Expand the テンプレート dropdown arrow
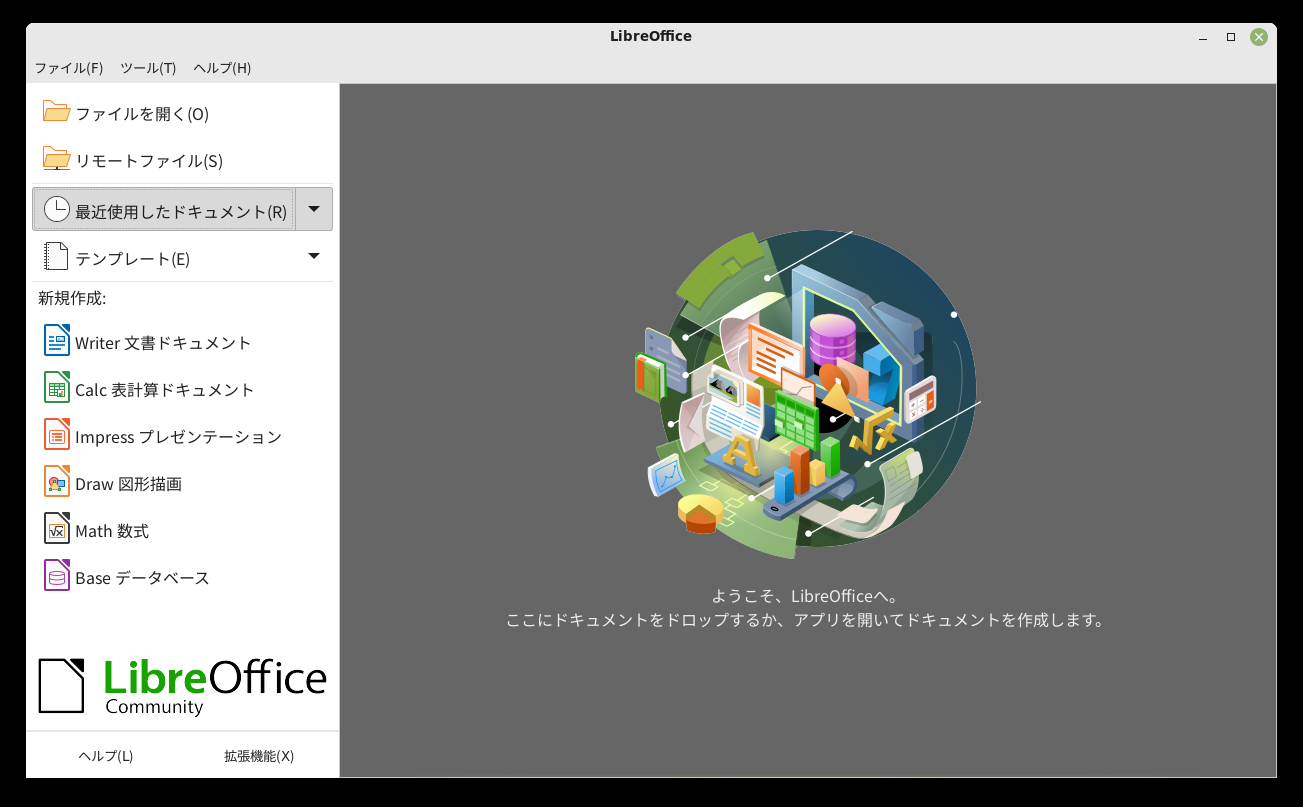This screenshot has height=807, width=1303. (314, 257)
